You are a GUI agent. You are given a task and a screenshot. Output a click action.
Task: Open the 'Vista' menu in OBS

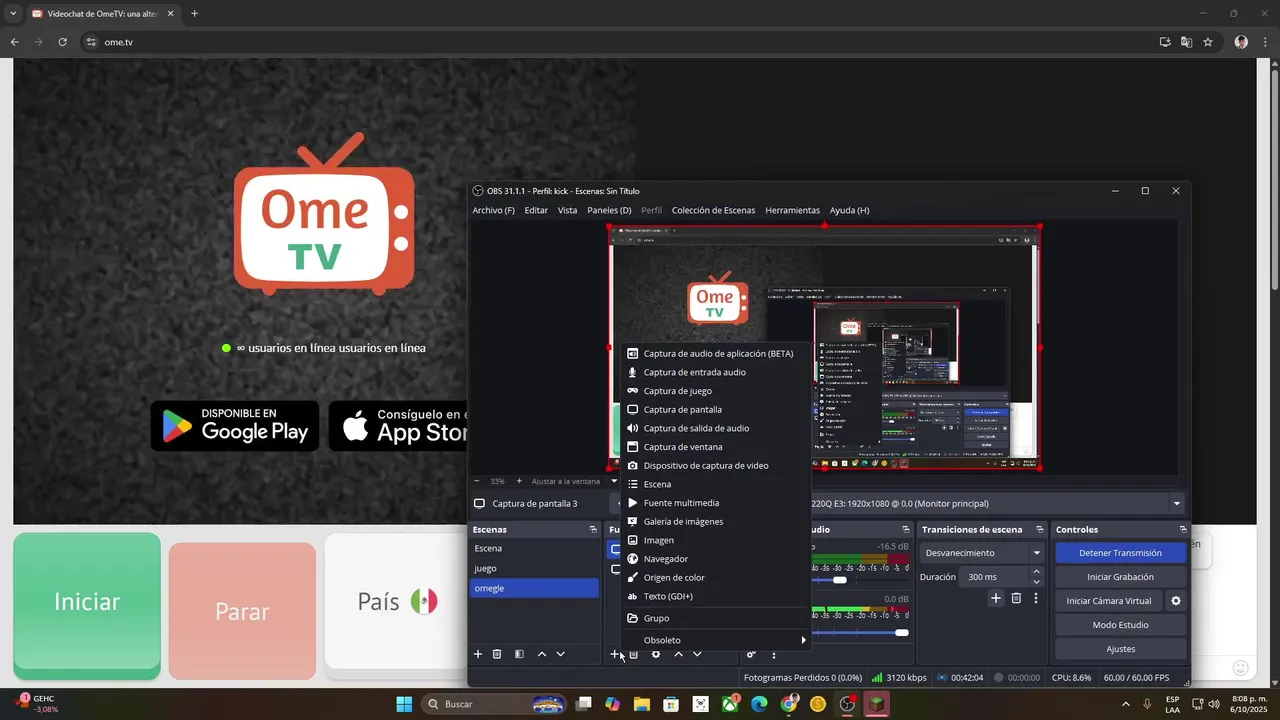[x=567, y=210]
